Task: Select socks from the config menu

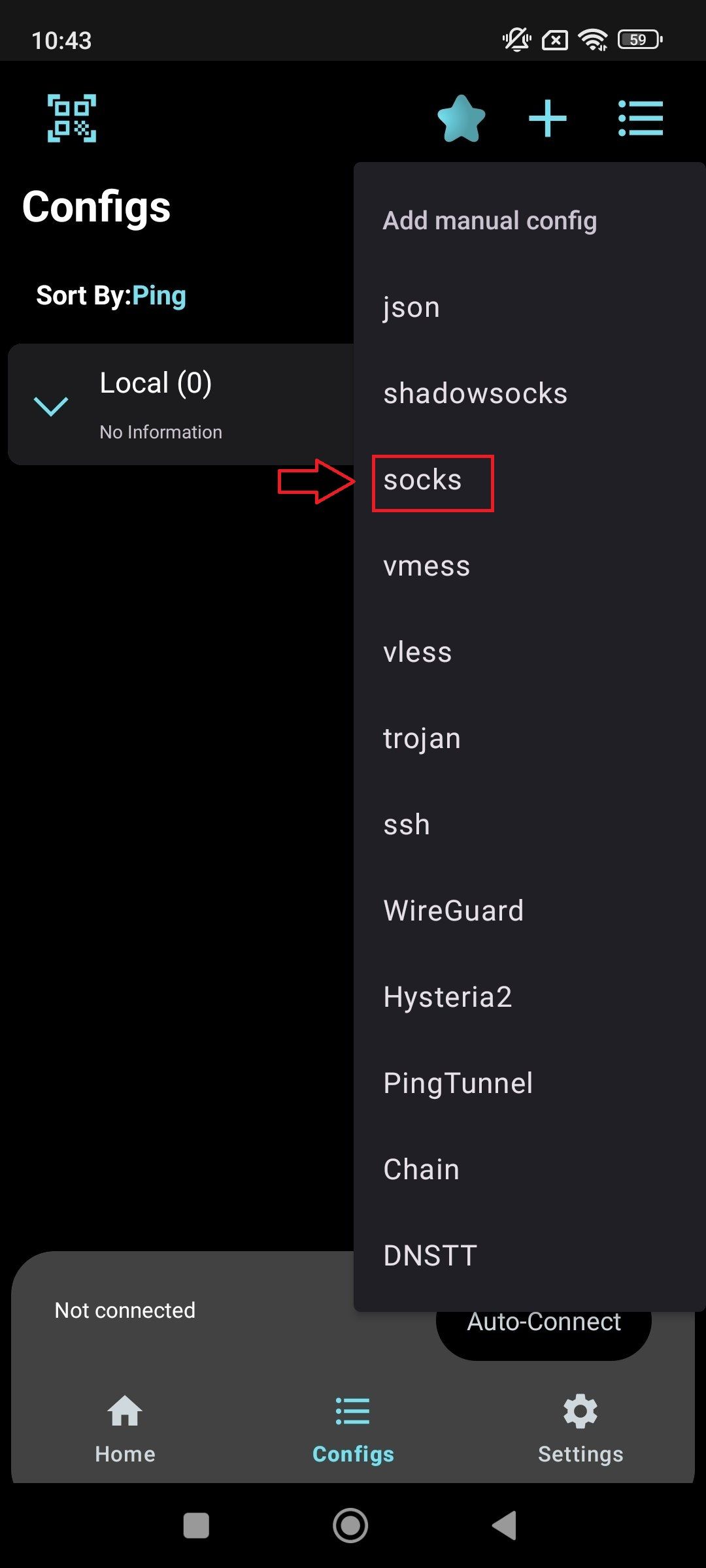Action: pos(422,480)
